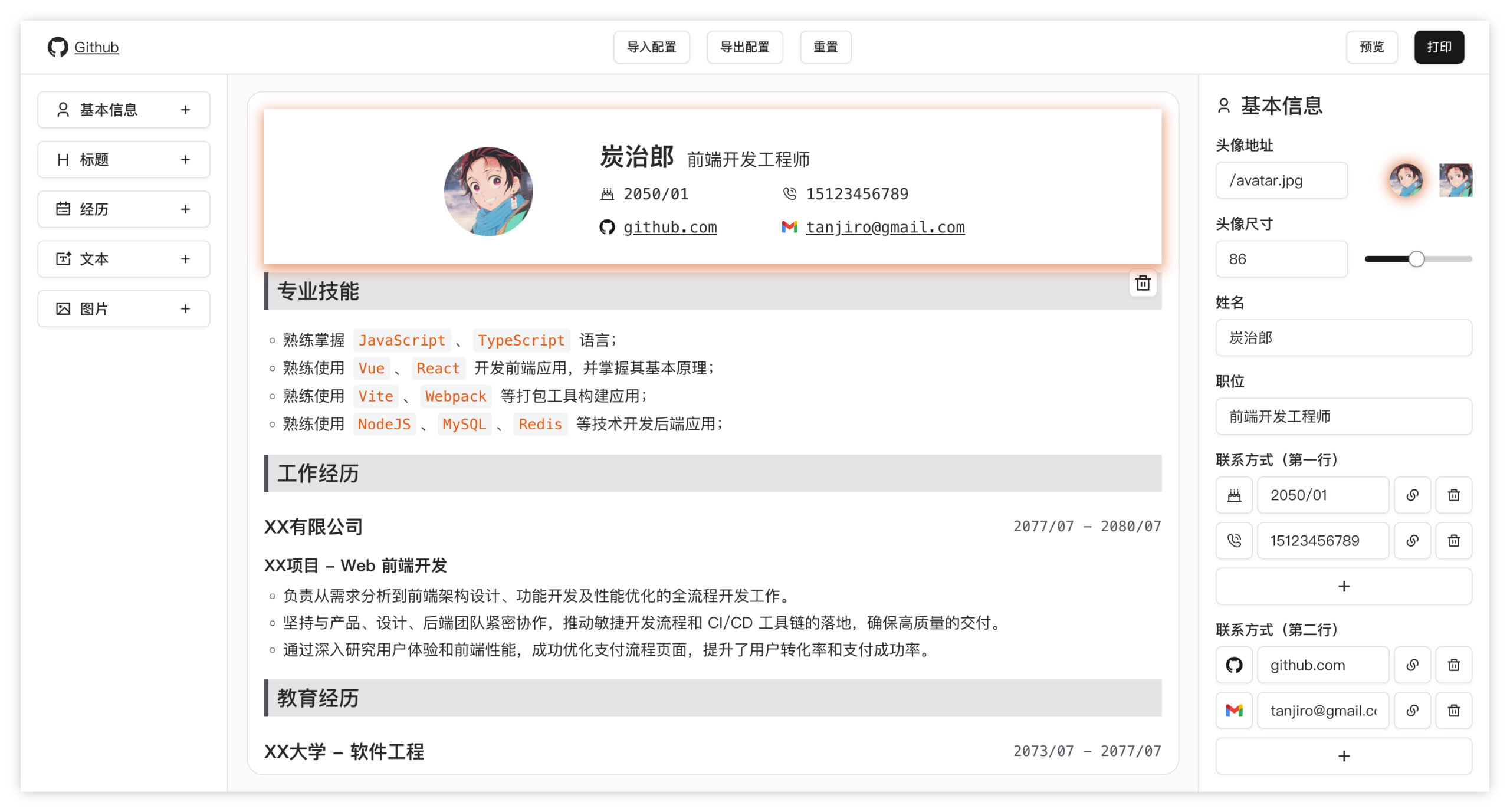Add contact to 联系方式 第二行 with plus
This screenshot has width=1510, height=812.
[x=1343, y=756]
